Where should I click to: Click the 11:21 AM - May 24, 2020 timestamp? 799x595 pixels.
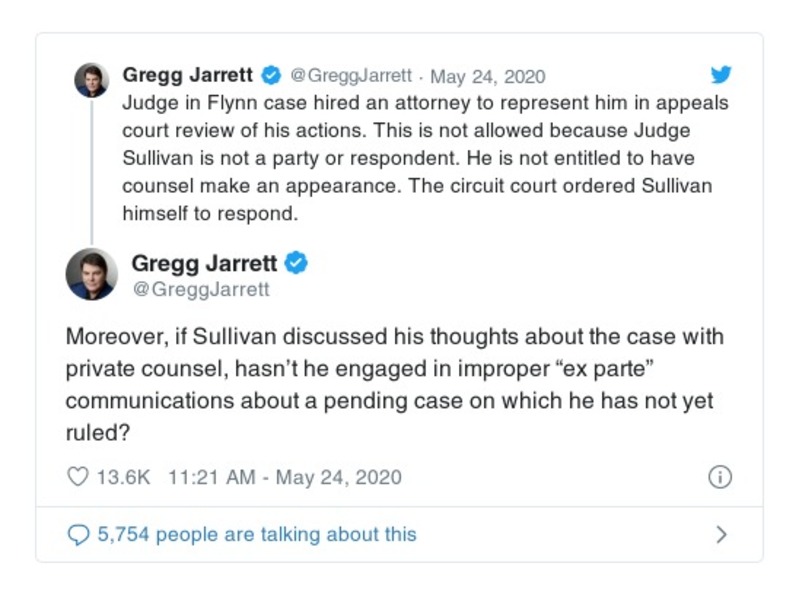pyautogui.click(x=285, y=477)
